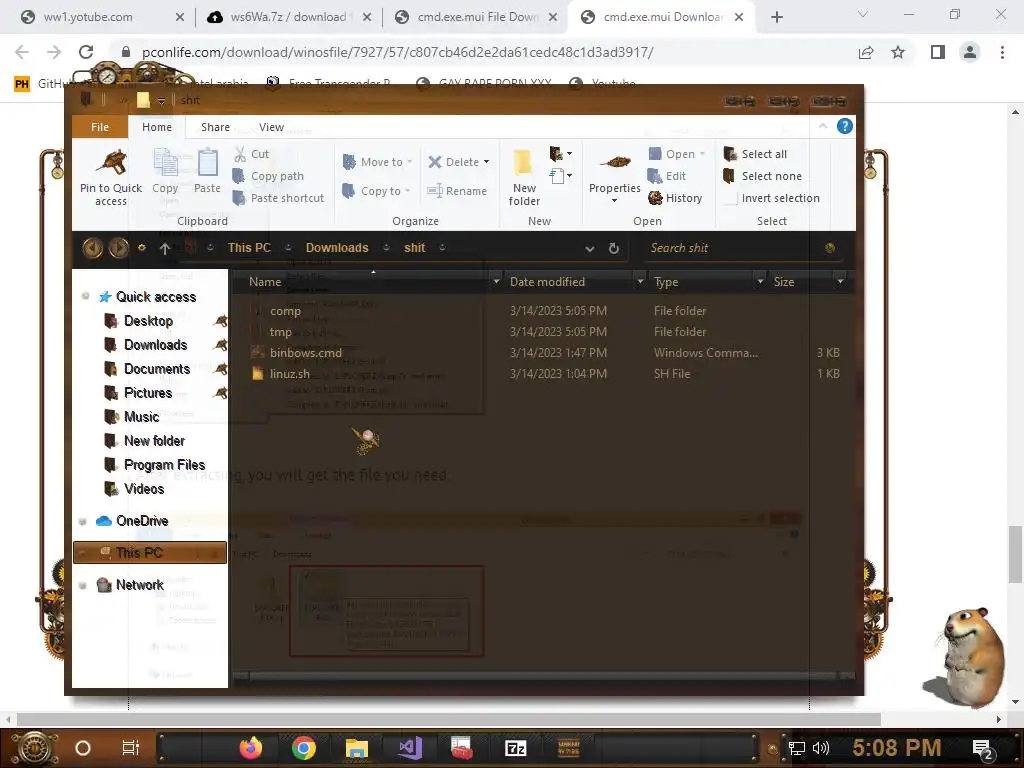
Task: Open a new Chrome tab
Action: click(776, 17)
